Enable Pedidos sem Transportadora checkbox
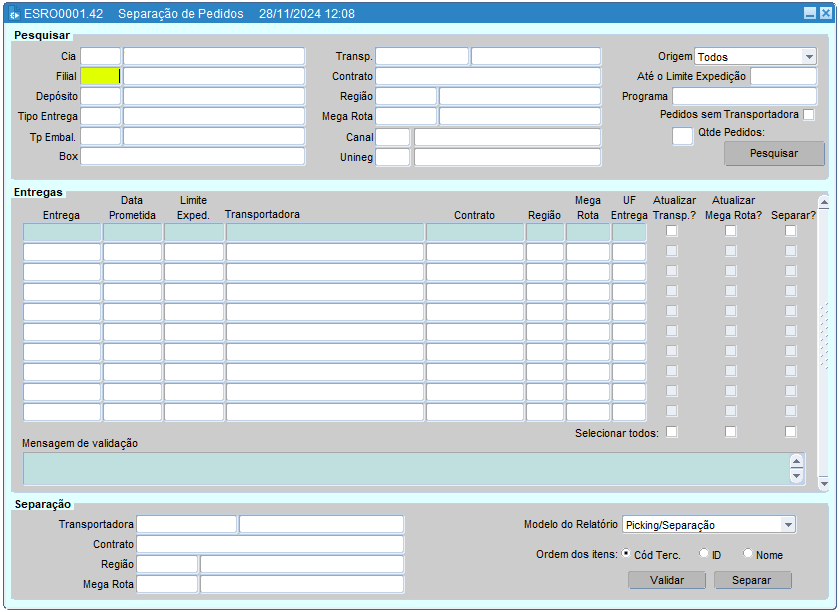This screenshot has height=612, width=840. click(809, 115)
